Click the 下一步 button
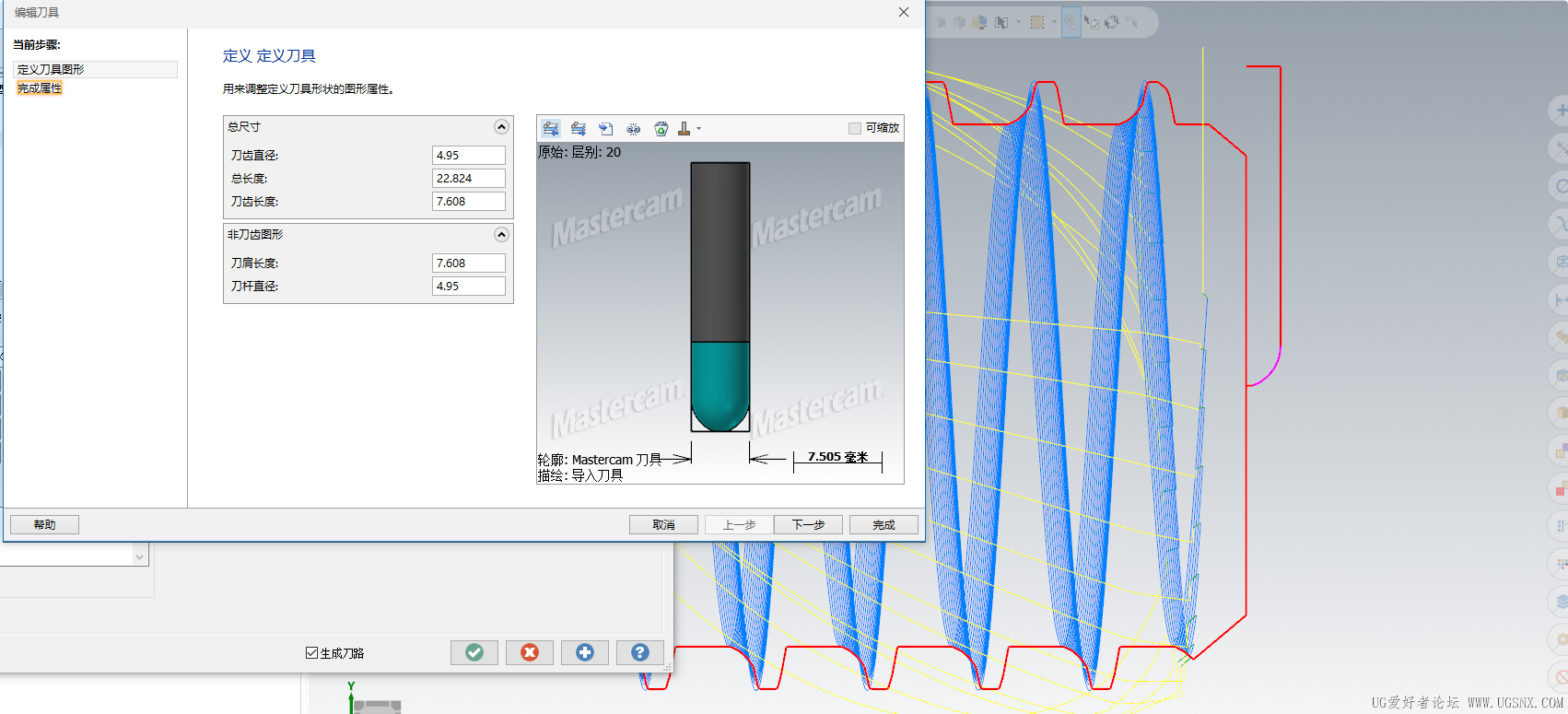This screenshot has height=714, width=1568. [x=809, y=524]
